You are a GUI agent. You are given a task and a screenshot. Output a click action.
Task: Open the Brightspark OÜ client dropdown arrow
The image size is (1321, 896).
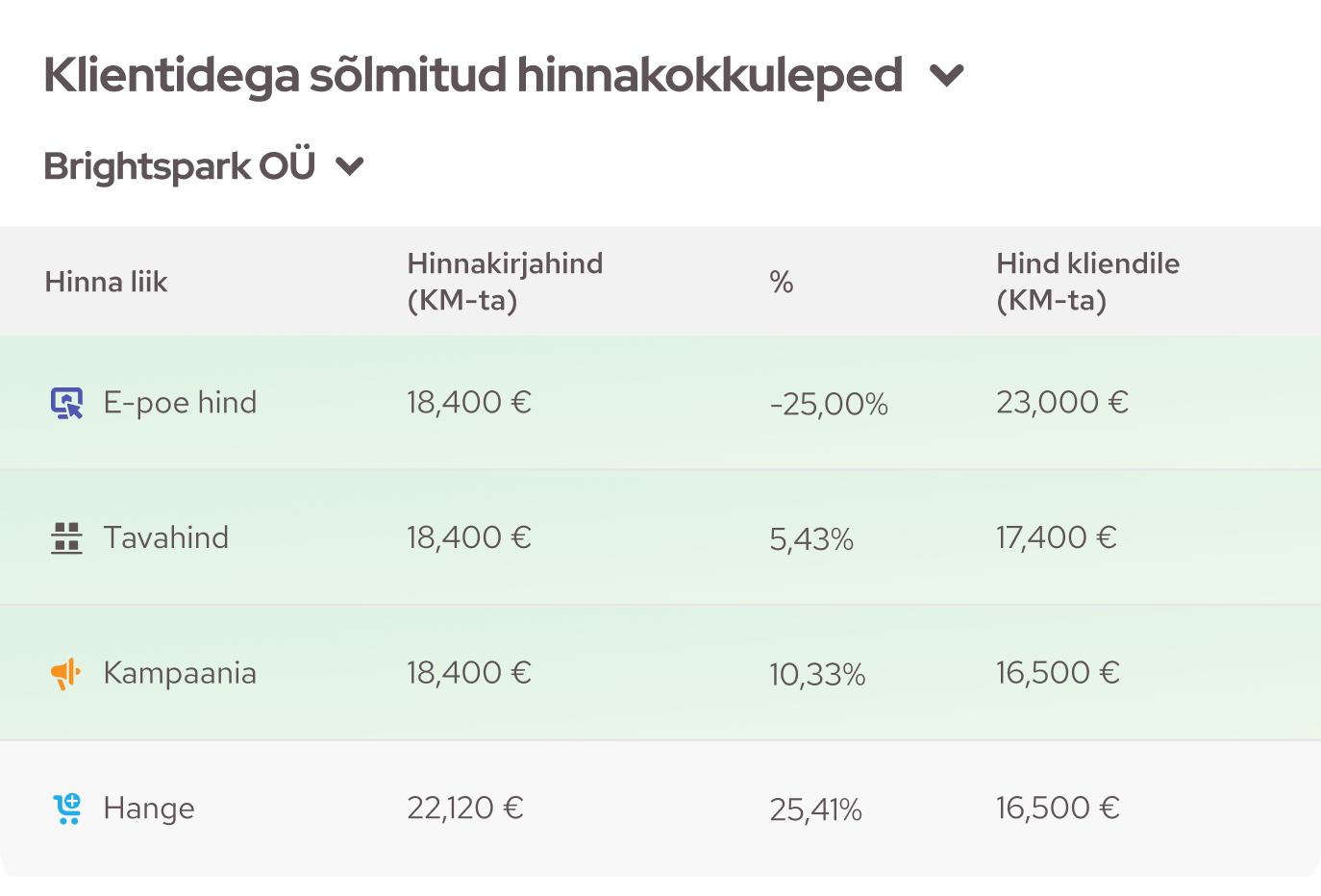pyautogui.click(x=350, y=167)
